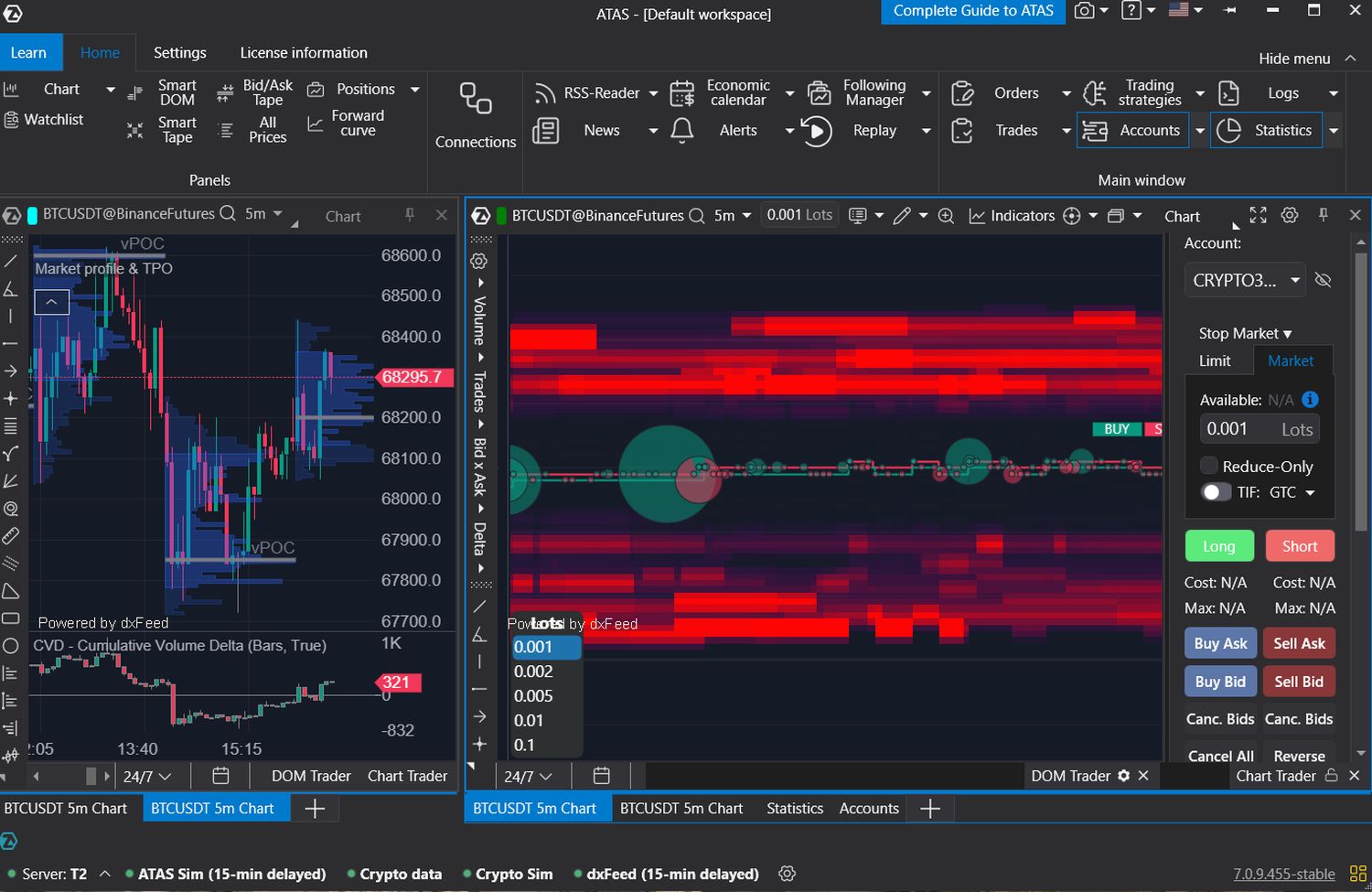The height and width of the screenshot is (892, 1372).
Task: Click the Alerts bell icon
Action: 682,131
